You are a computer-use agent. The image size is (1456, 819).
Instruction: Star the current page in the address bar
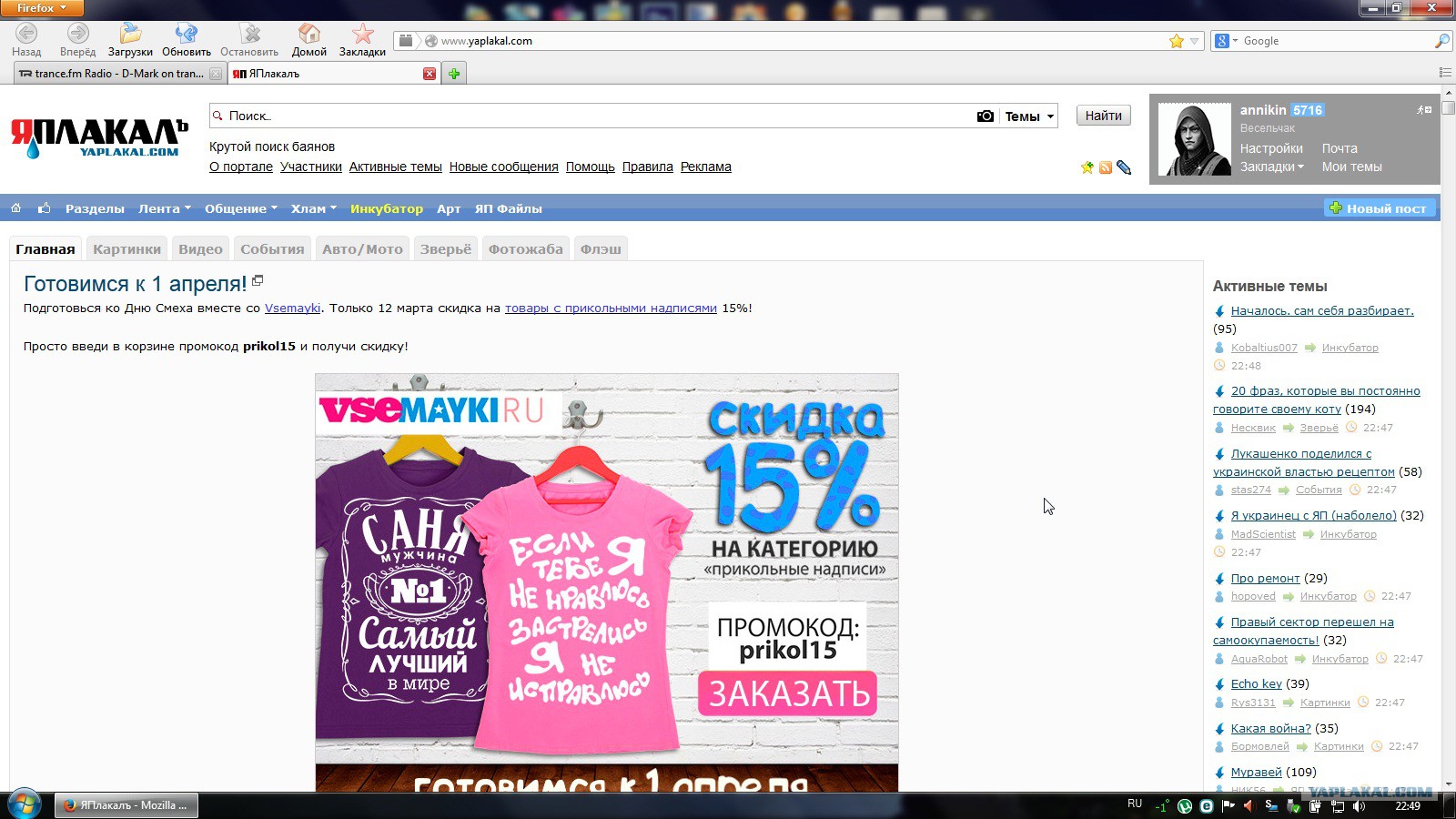1176,41
